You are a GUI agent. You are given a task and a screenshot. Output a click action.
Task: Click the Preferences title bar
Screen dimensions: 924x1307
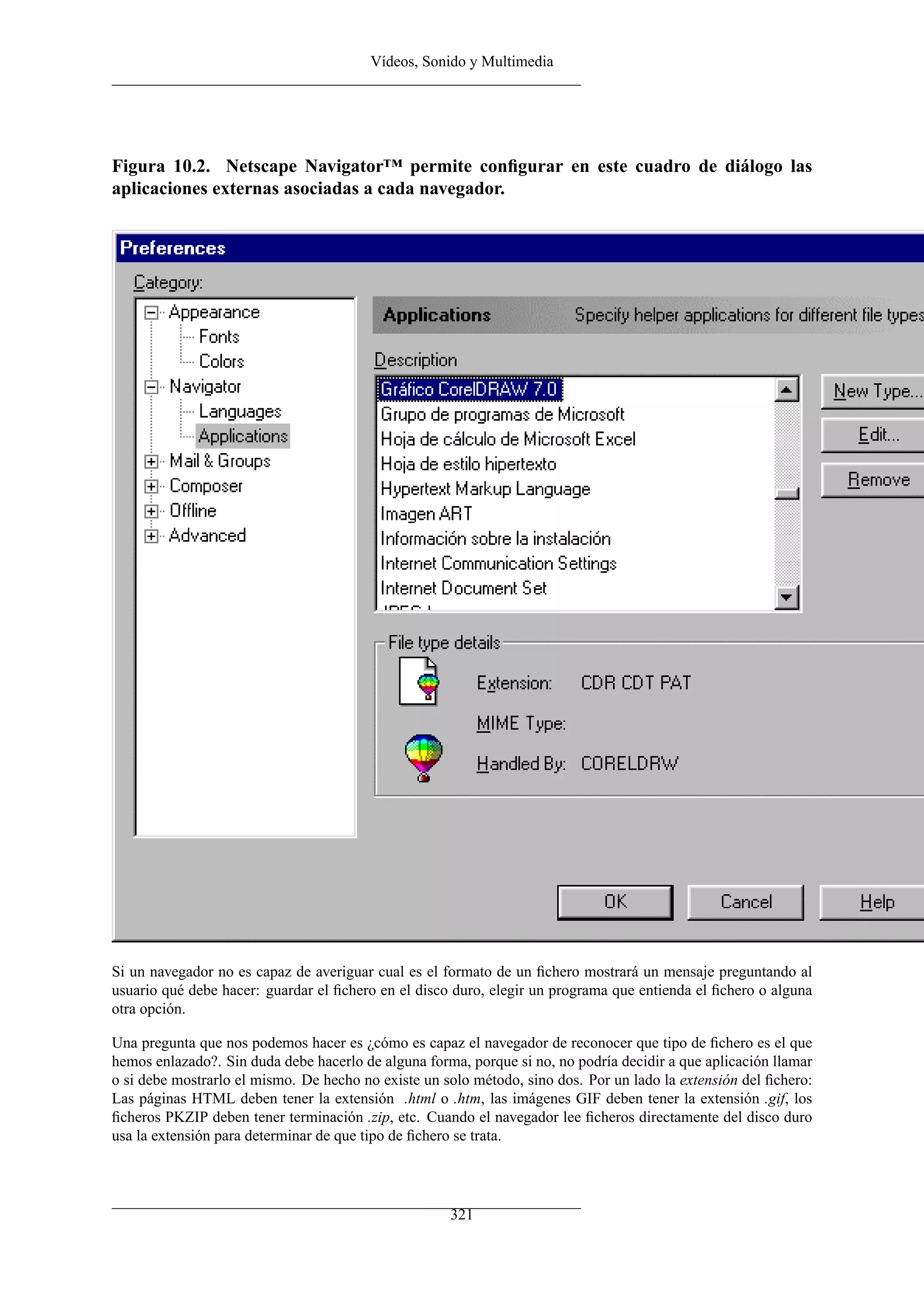point(520,248)
